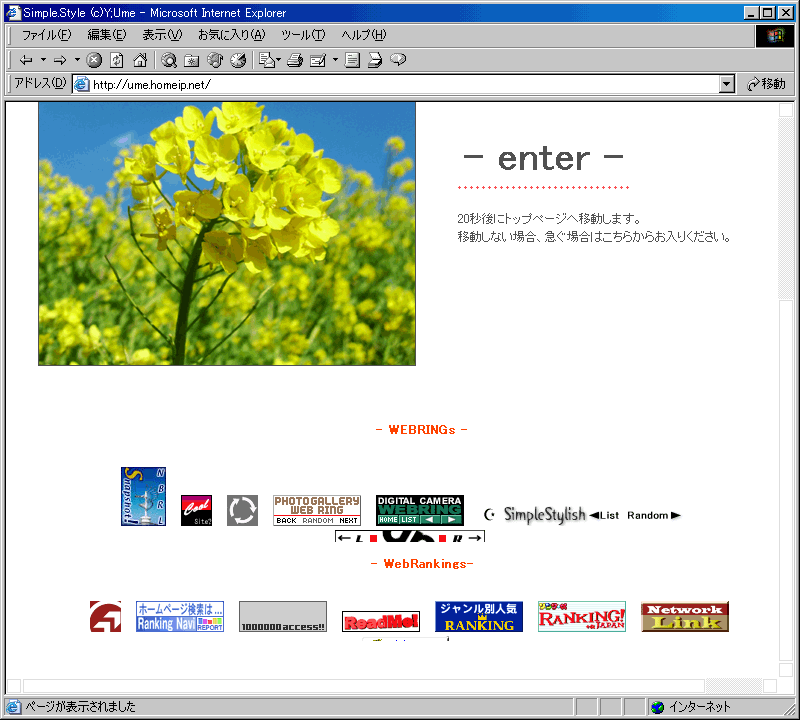Viewport: 800px width, 720px height.
Task: Open the Media toolbar button (globe with note)
Action: [215, 60]
